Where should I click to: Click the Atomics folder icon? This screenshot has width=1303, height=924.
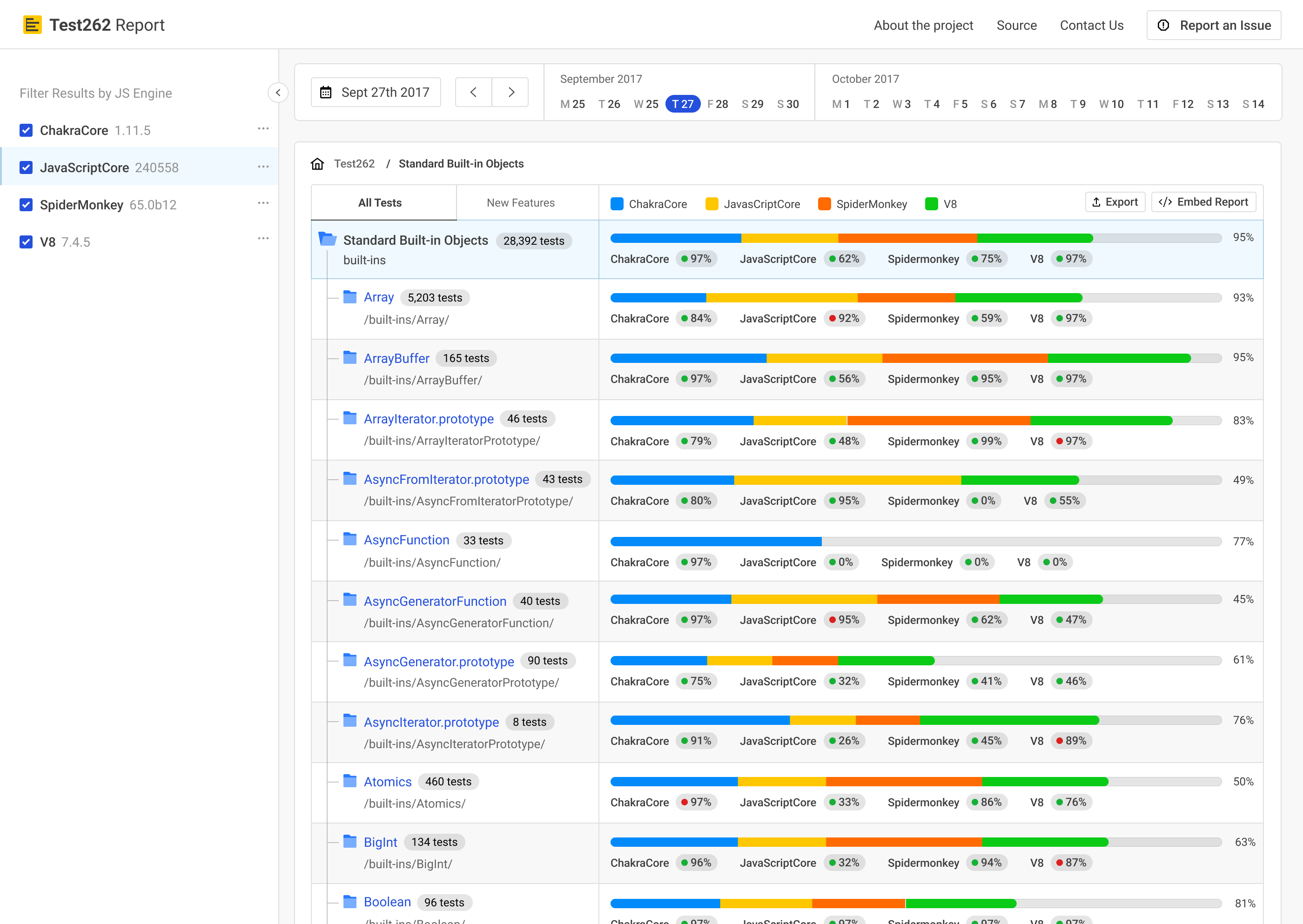click(x=350, y=781)
